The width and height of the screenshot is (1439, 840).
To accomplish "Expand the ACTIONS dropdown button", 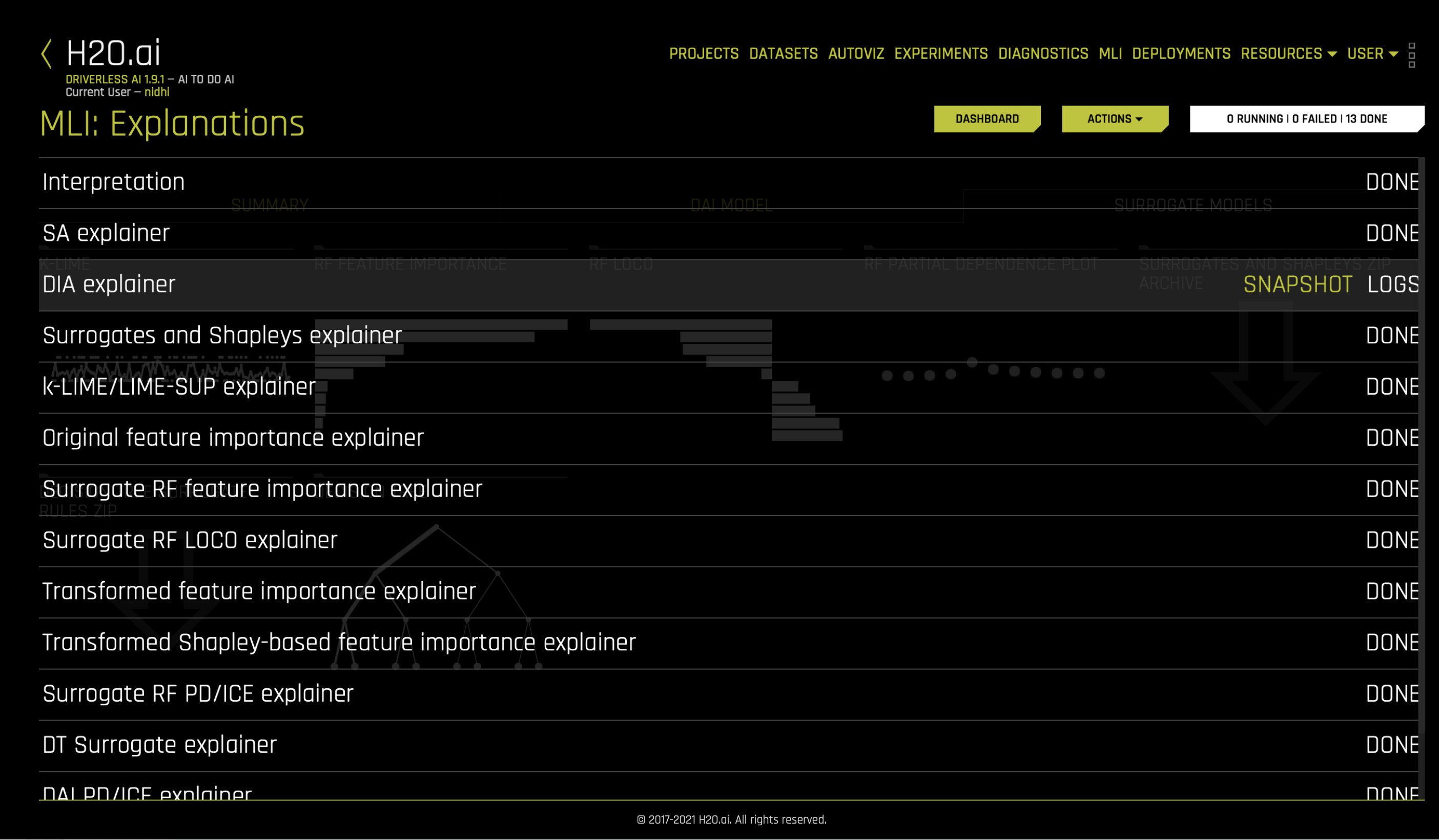I will [1114, 119].
